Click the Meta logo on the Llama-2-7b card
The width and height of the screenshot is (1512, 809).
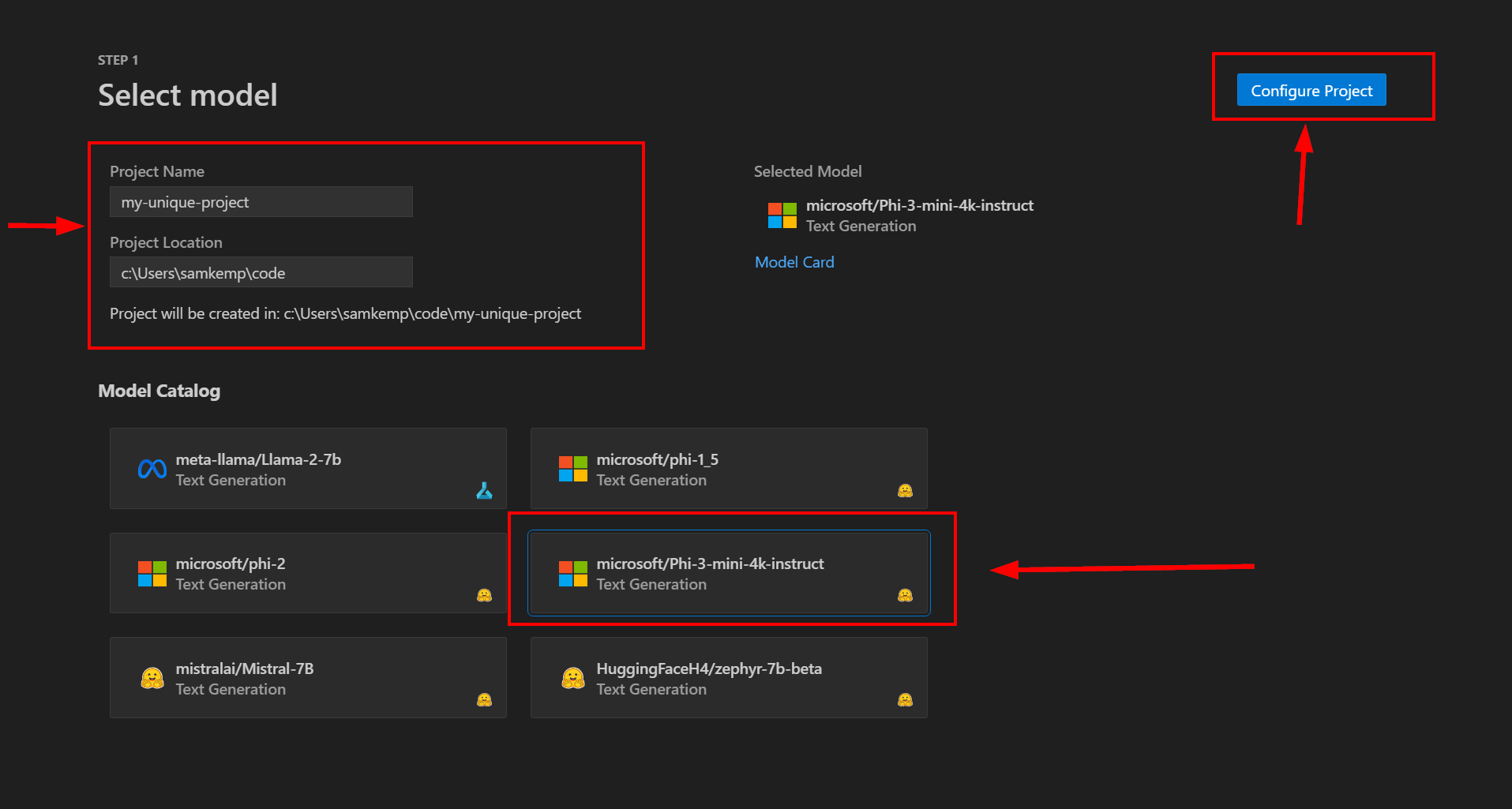tap(152, 469)
